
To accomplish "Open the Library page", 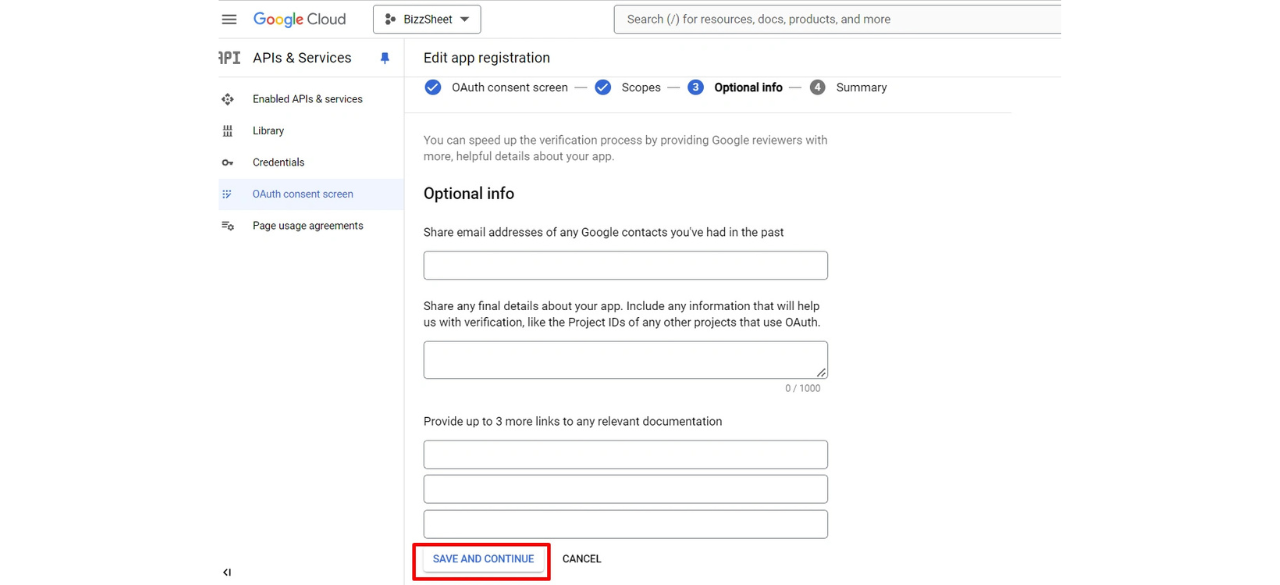I will (268, 131).
